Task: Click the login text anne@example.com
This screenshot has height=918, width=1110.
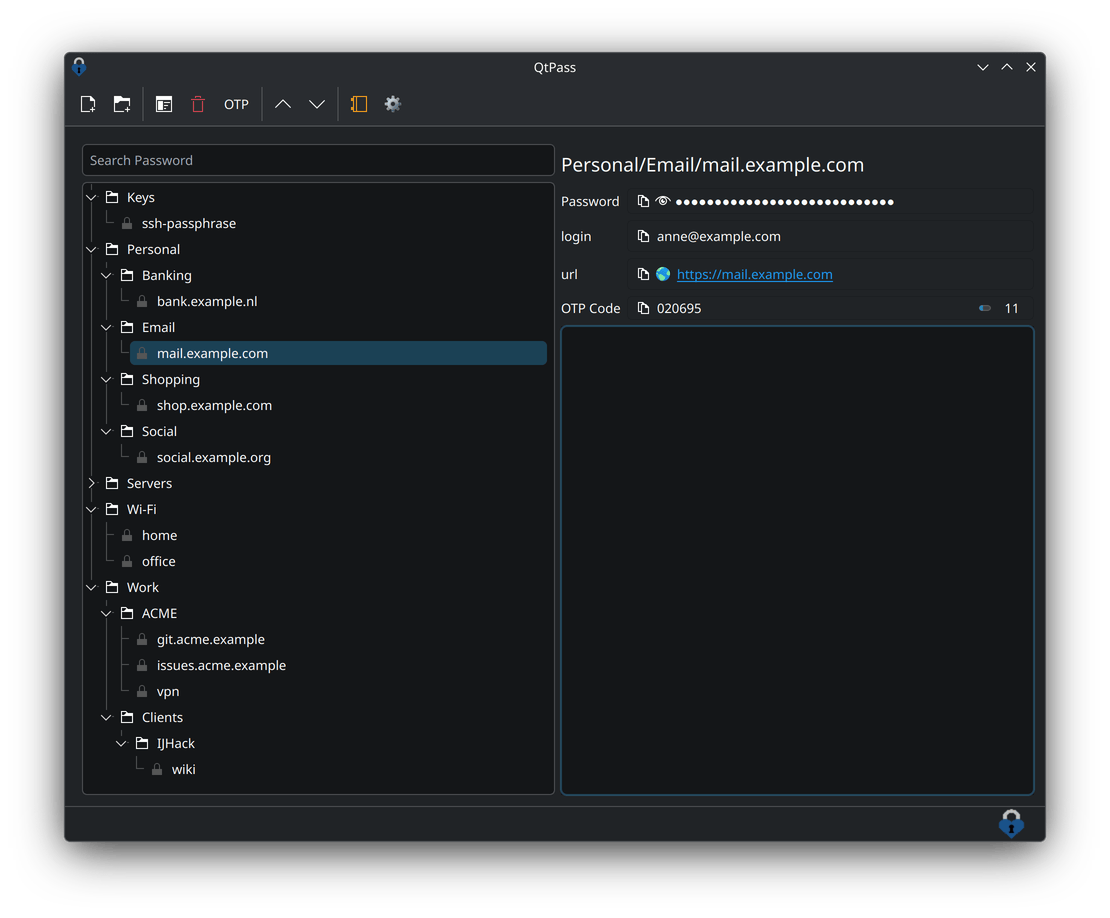Action: point(719,236)
